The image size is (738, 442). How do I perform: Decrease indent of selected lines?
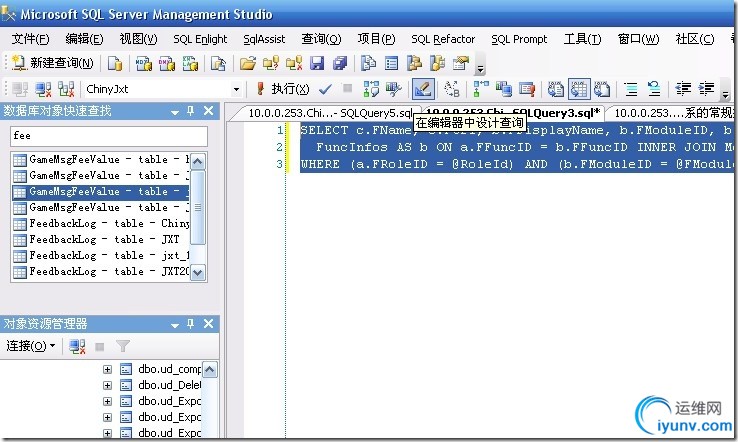pyautogui.click(x=683, y=89)
